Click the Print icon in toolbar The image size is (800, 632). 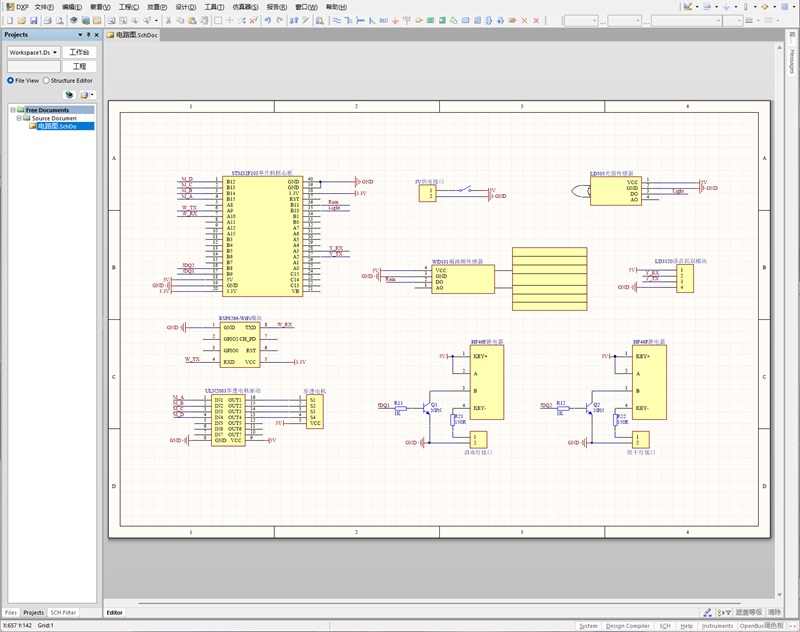point(48,20)
